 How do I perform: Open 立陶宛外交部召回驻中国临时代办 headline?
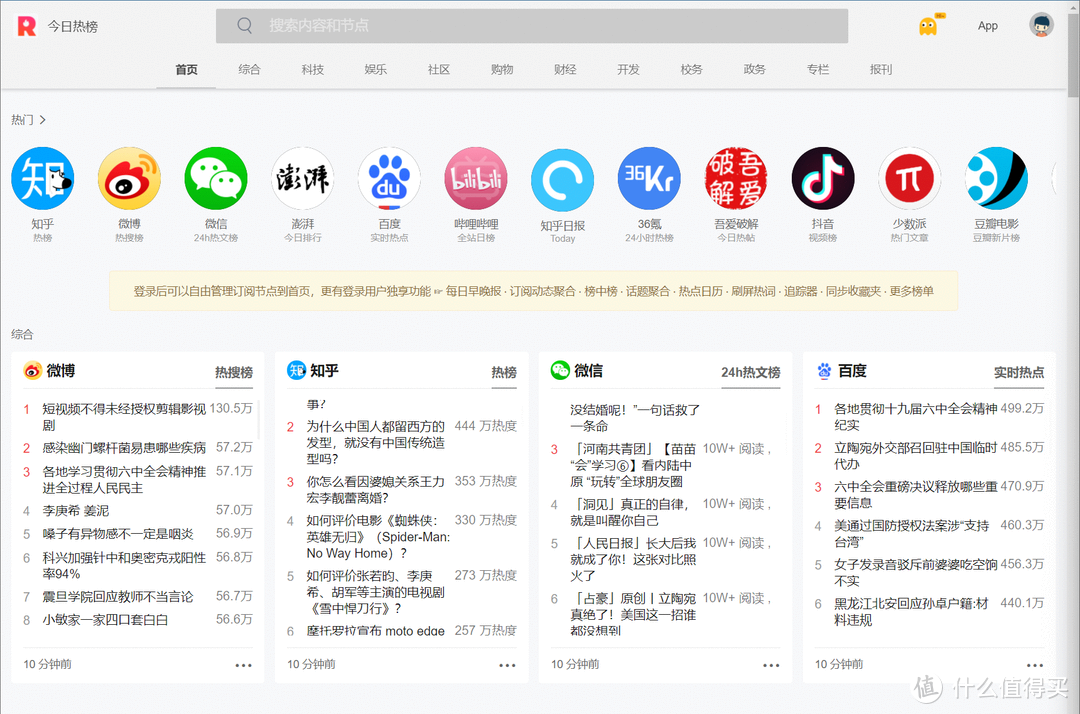tap(915, 456)
